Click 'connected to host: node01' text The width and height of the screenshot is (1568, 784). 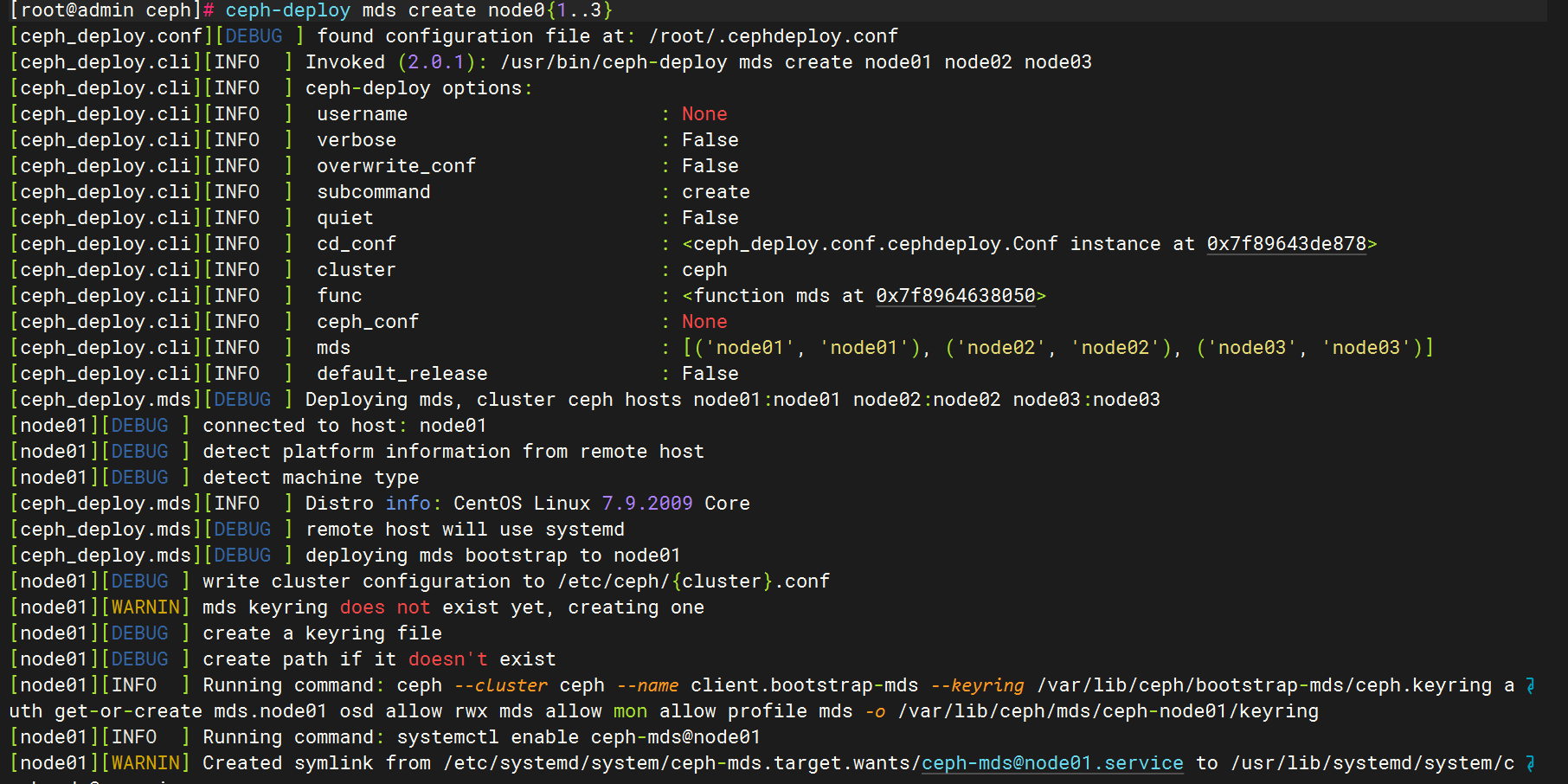(x=344, y=426)
